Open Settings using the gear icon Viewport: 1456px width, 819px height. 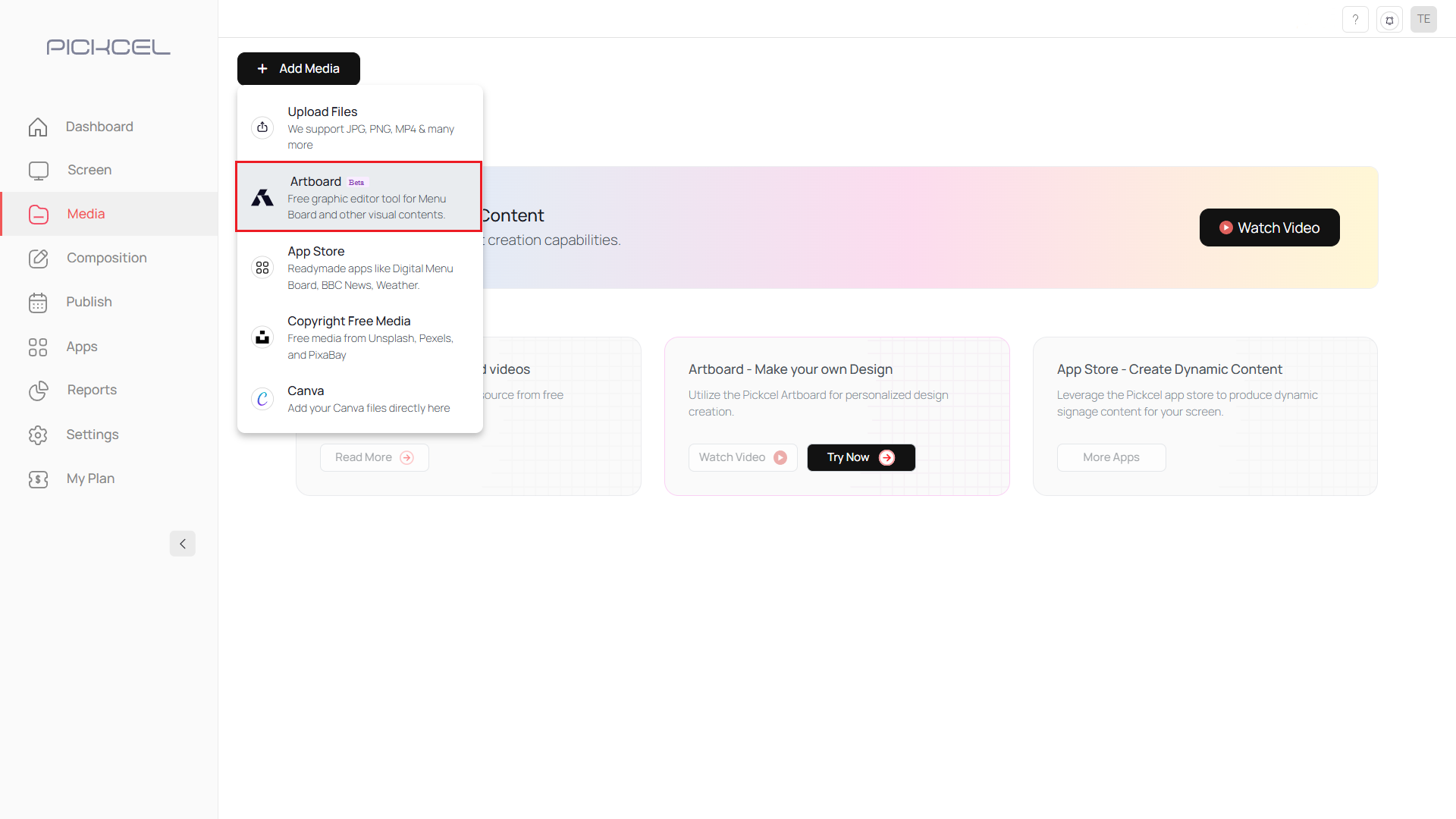pyautogui.click(x=38, y=435)
